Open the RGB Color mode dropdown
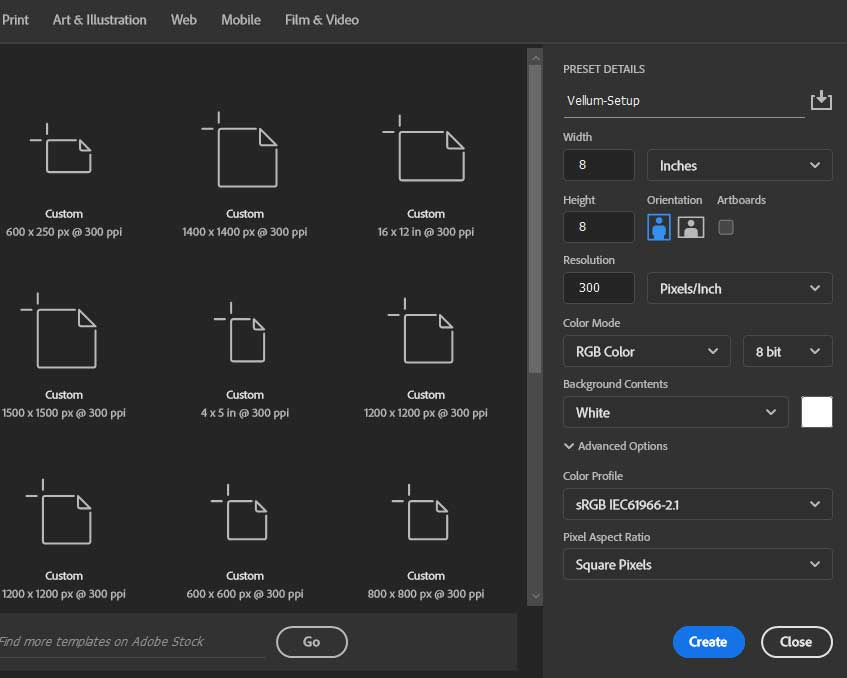847x678 pixels. [646, 352]
